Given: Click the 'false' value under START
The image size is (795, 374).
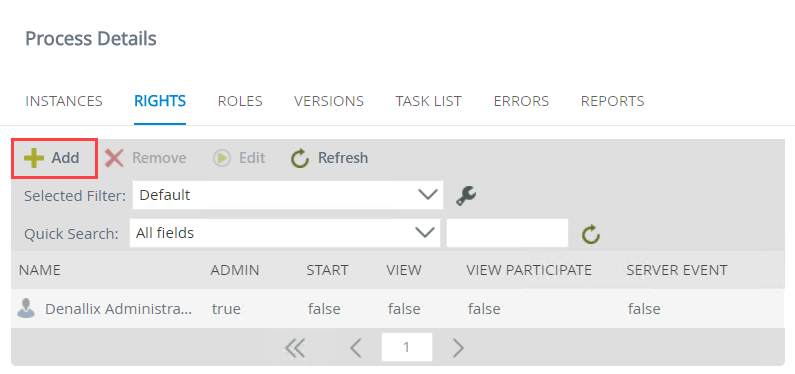Looking at the screenshot, I should click(x=324, y=309).
